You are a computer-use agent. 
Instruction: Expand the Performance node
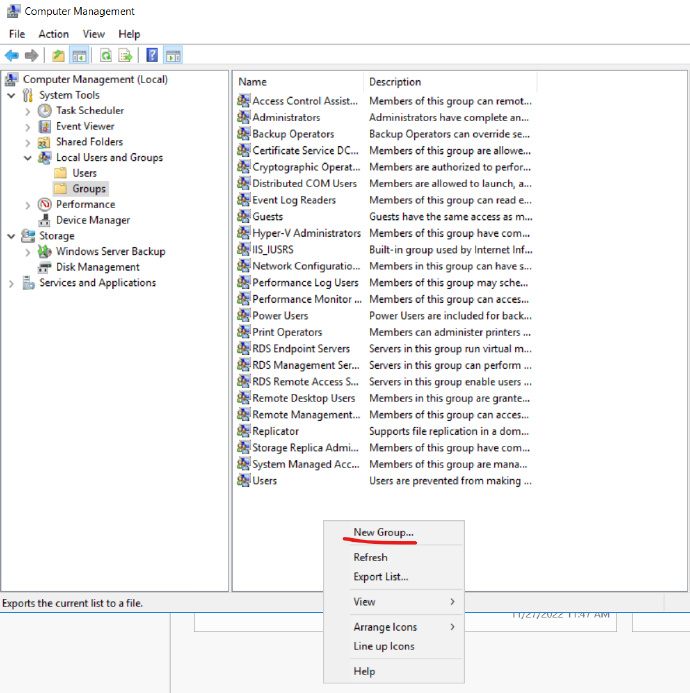(x=28, y=205)
